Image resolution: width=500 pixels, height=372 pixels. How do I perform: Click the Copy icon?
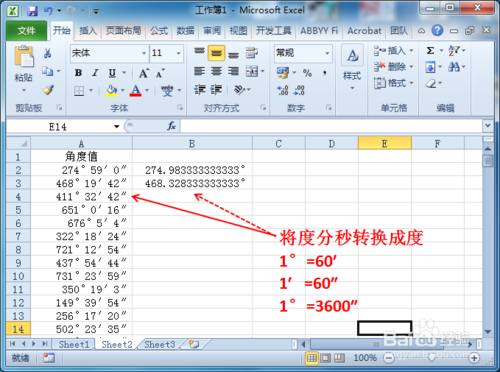coord(47,71)
